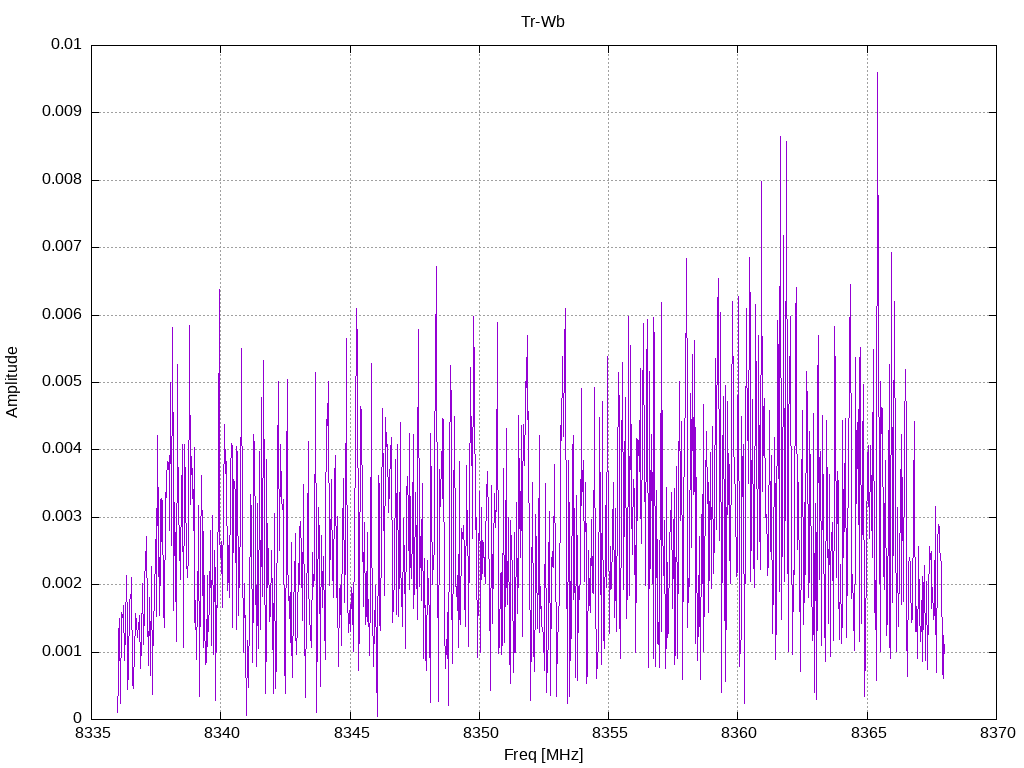Click the x-axis tick label 8335

pyautogui.click(x=92, y=733)
